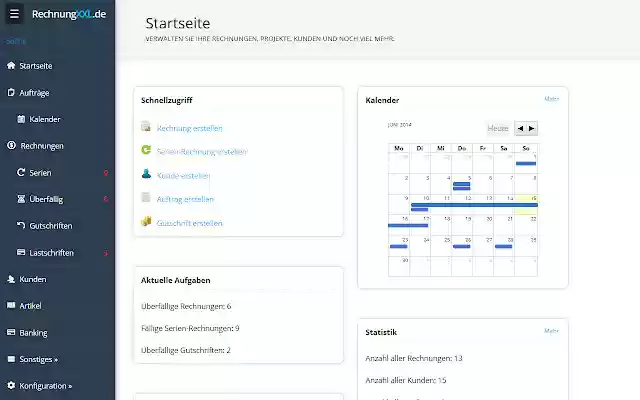Open the Rechnung erstellen link
Image resolution: width=640 pixels, height=400 pixels.
pyautogui.click(x=190, y=128)
